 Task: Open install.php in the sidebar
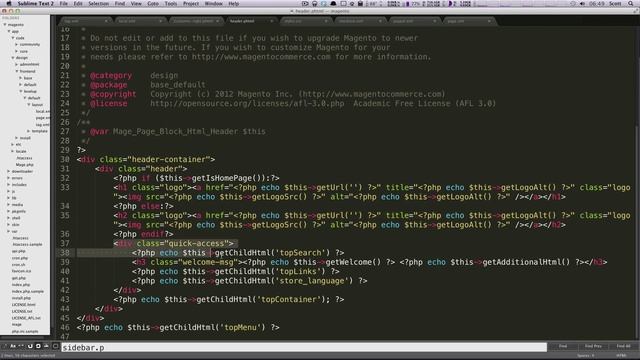pos(21,298)
